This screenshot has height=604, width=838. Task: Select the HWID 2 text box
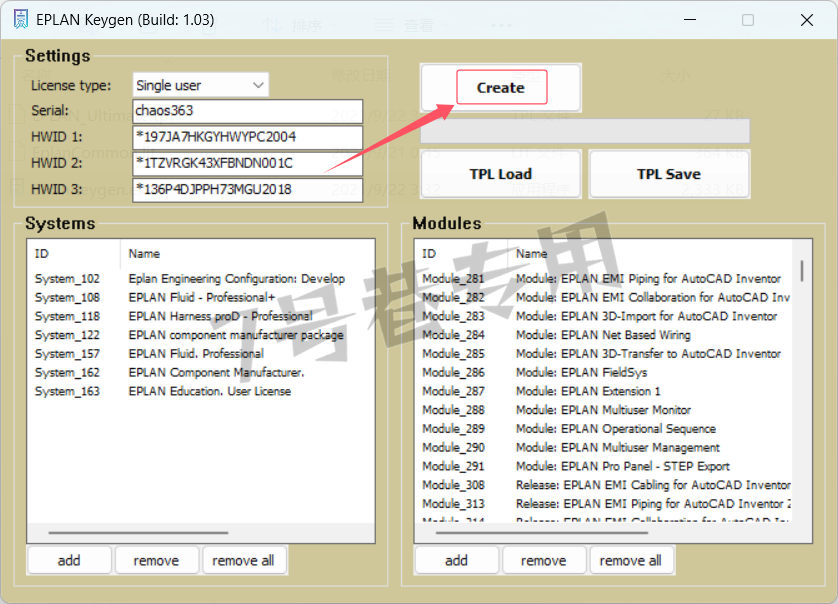click(247, 163)
